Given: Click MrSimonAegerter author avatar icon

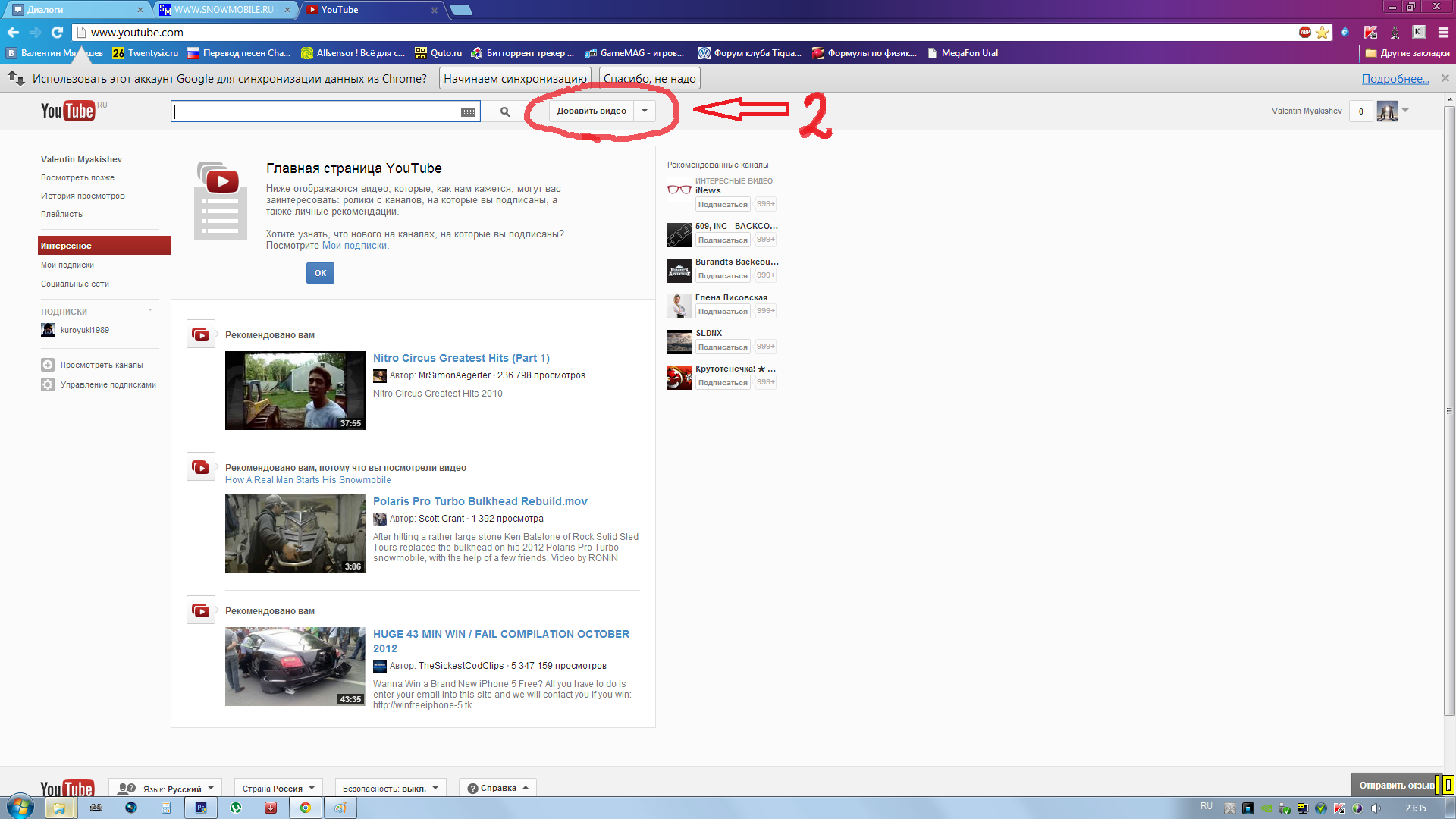Looking at the screenshot, I should [380, 375].
